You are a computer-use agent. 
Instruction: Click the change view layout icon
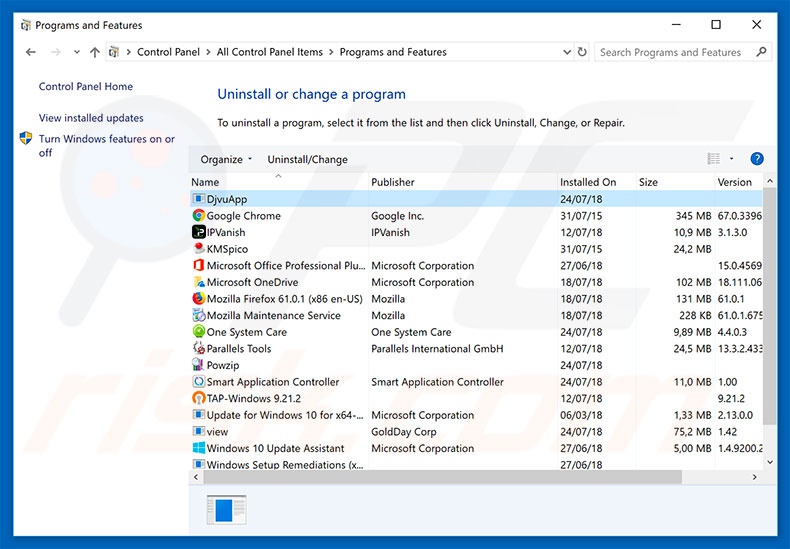(x=713, y=159)
